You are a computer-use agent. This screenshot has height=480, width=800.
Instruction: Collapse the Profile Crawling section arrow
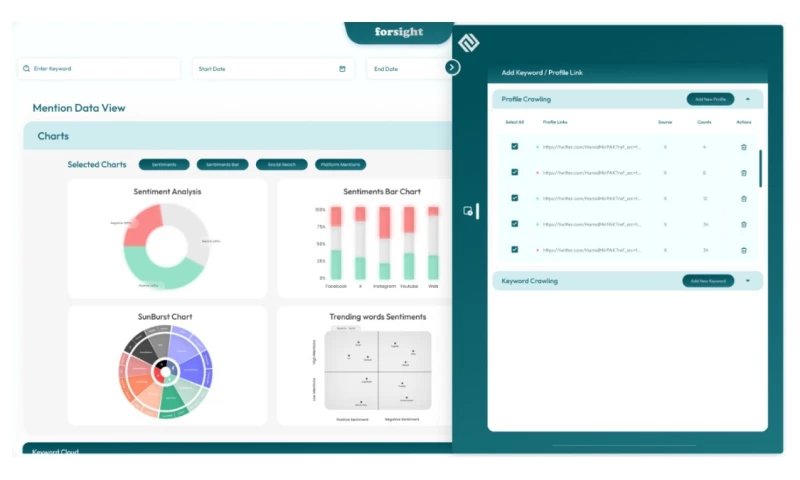747,99
